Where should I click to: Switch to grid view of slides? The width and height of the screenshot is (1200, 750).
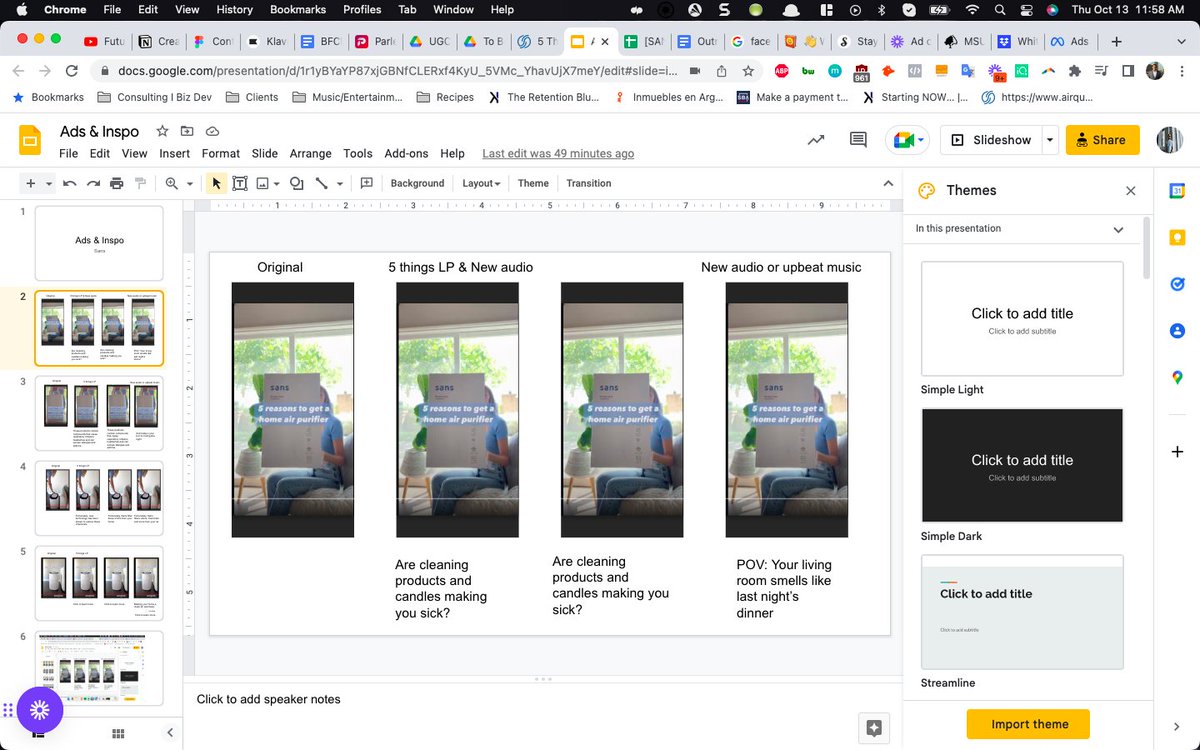(x=117, y=734)
